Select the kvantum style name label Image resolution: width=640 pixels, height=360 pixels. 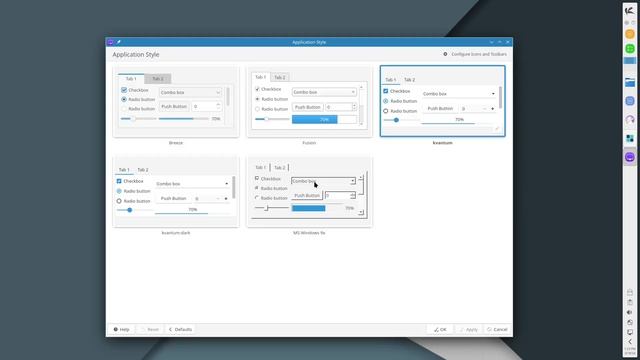click(x=442, y=143)
